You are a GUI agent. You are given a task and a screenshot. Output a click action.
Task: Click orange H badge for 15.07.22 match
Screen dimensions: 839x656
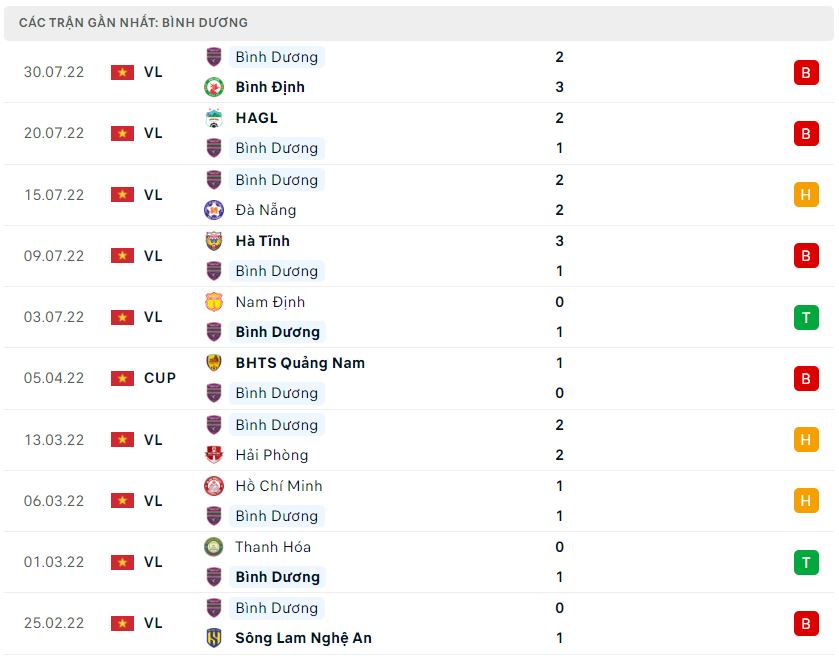click(x=806, y=195)
